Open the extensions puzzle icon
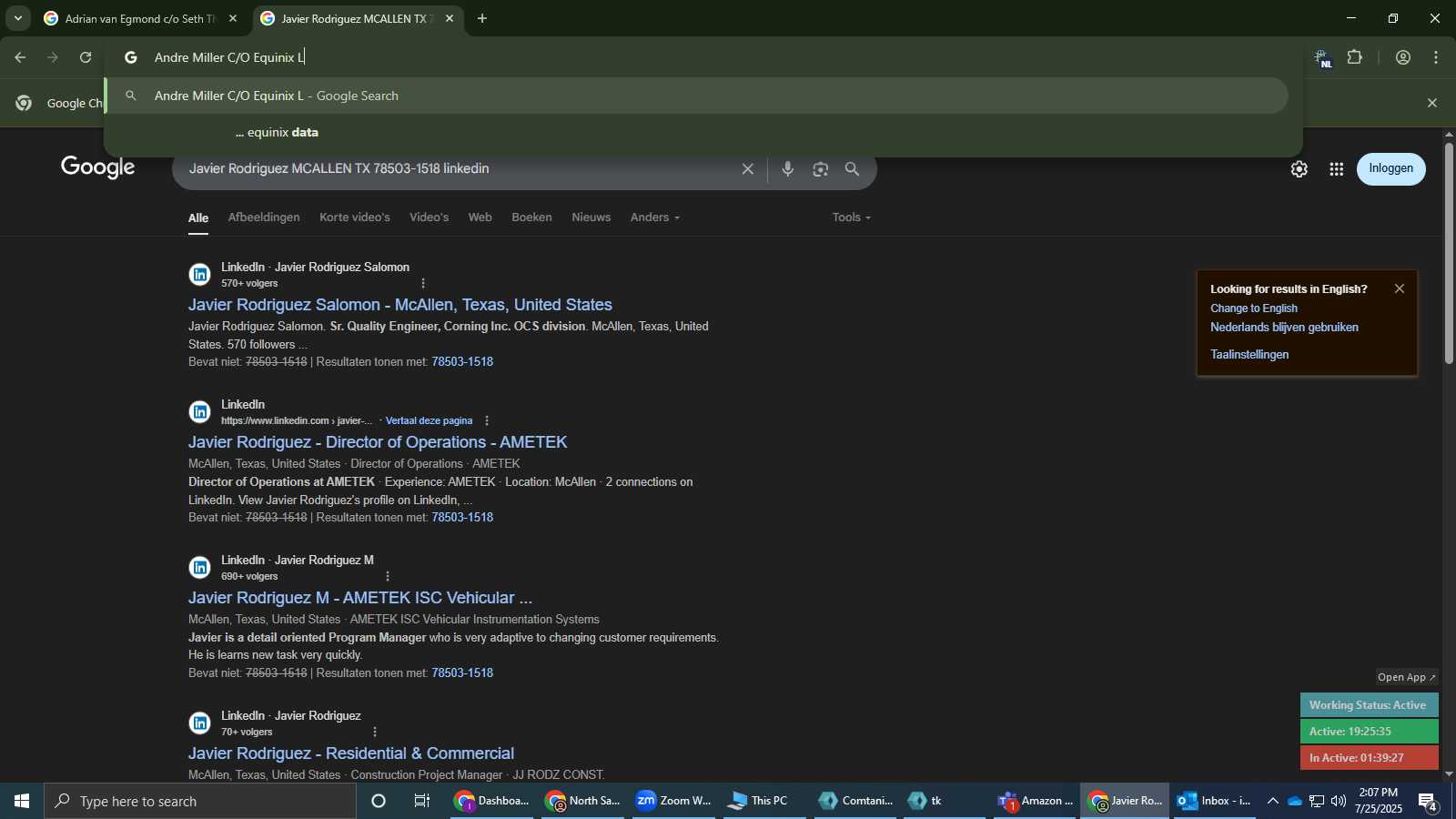Image resolution: width=1456 pixels, height=819 pixels. [1355, 57]
